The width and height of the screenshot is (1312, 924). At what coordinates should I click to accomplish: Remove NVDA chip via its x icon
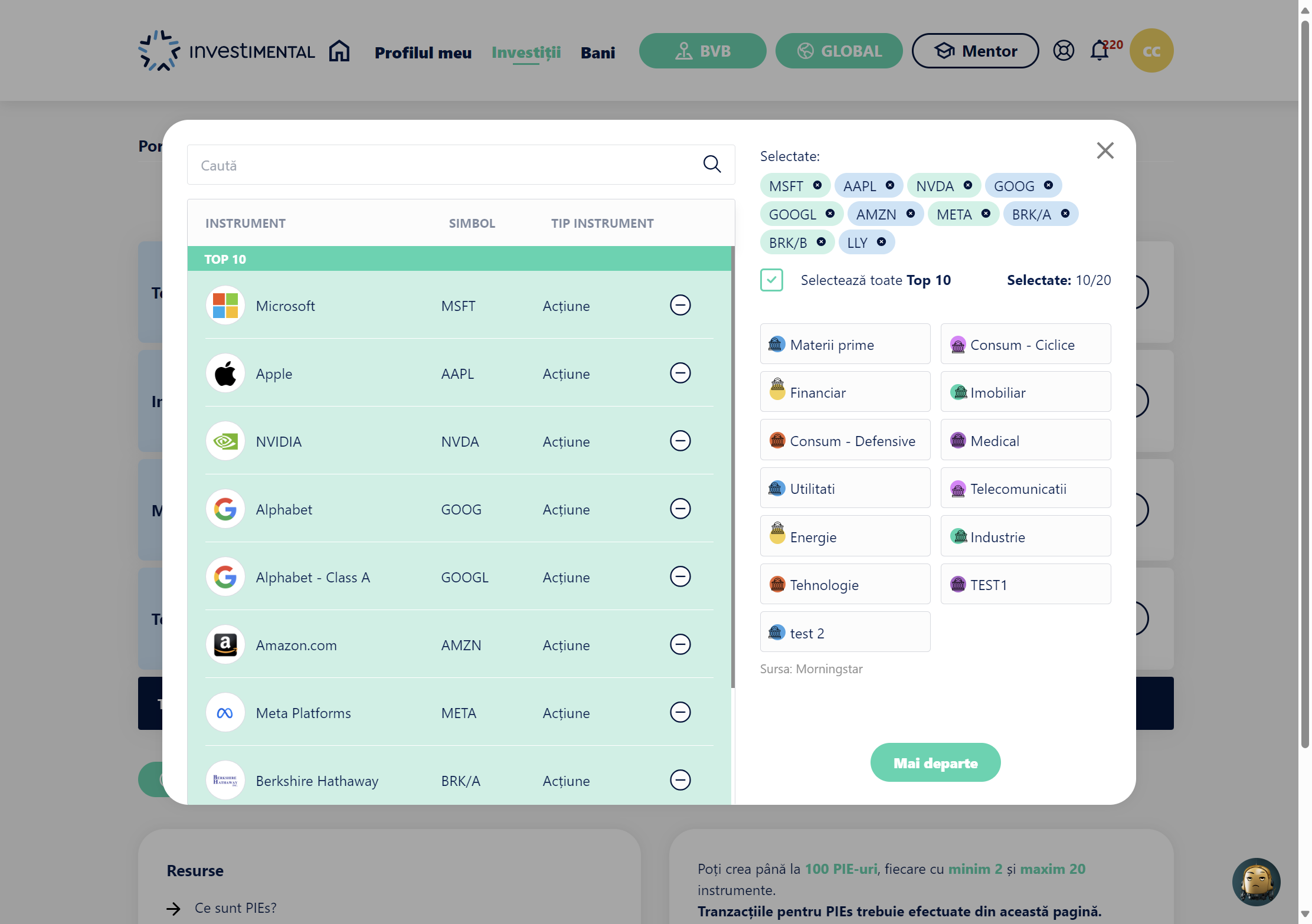coord(968,185)
